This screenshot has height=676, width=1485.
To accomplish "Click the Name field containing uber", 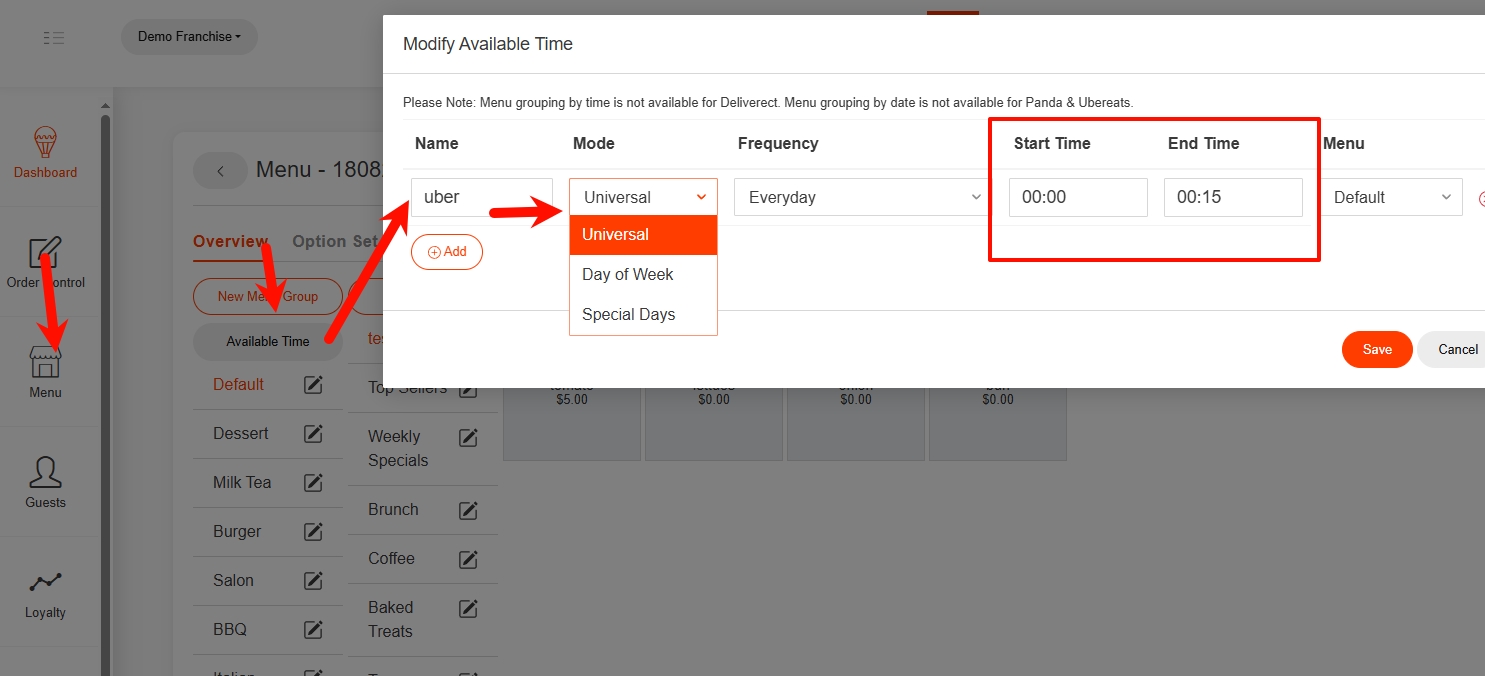I will pos(481,198).
